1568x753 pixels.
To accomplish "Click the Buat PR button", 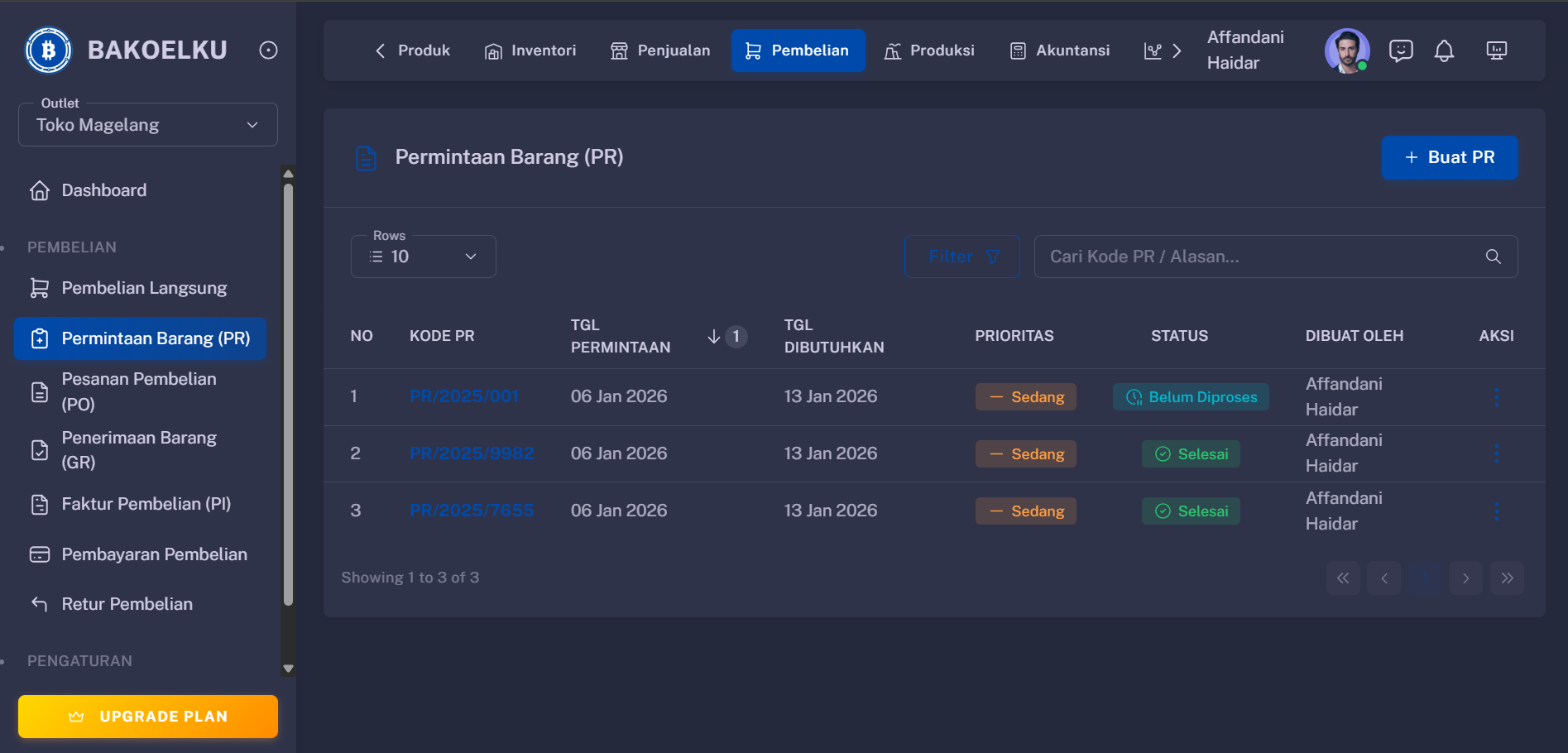I will click(x=1449, y=157).
